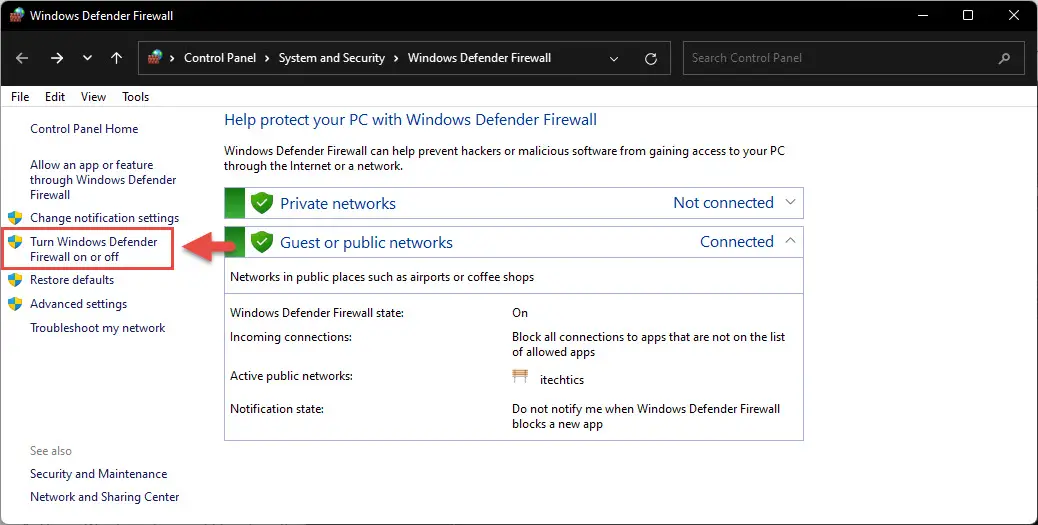Open the Edit menu
This screenshot has width=1038, height=525.
(55, 97)
